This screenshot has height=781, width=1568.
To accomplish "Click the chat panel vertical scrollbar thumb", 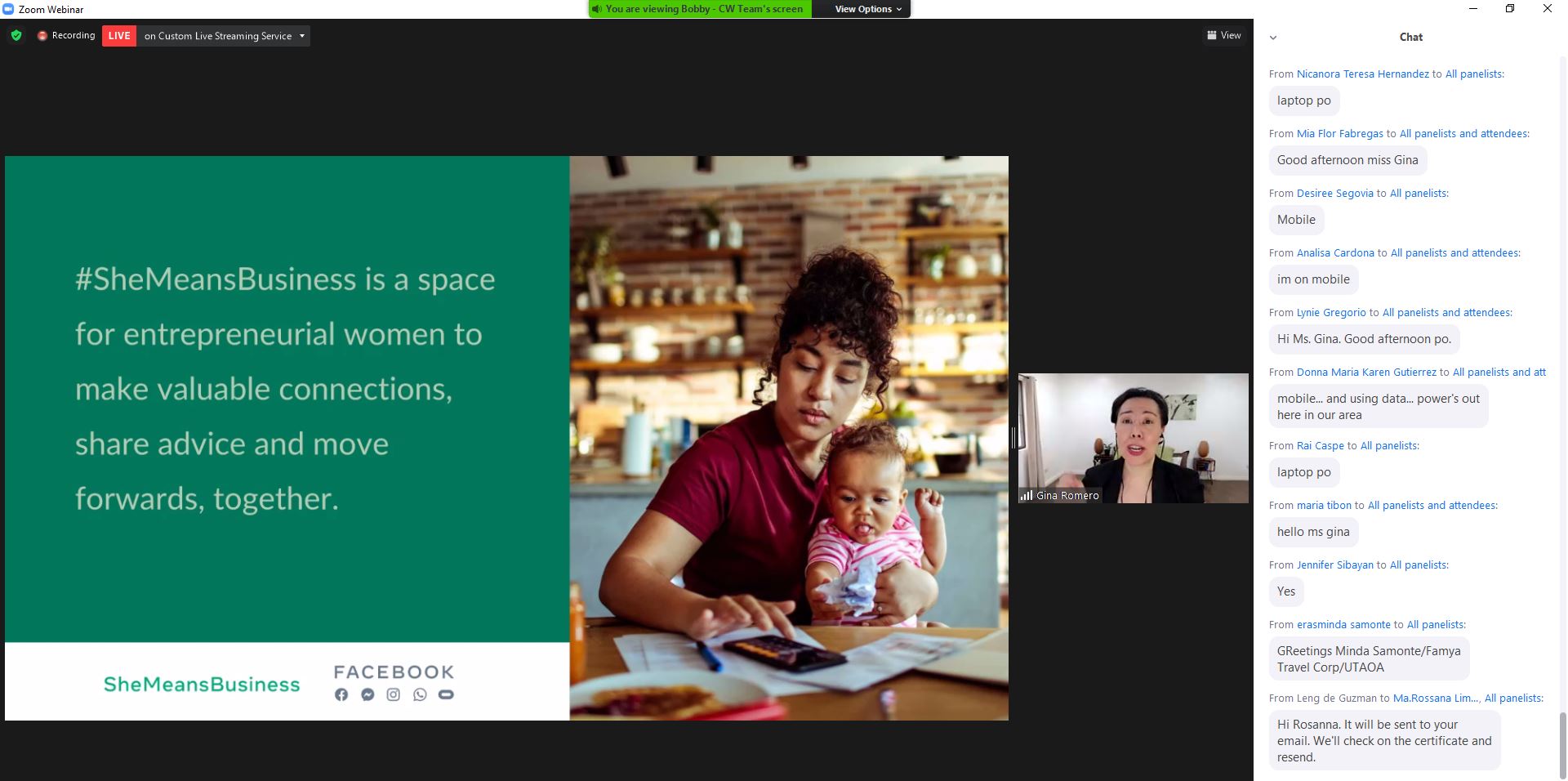I will coord(1563,745).
